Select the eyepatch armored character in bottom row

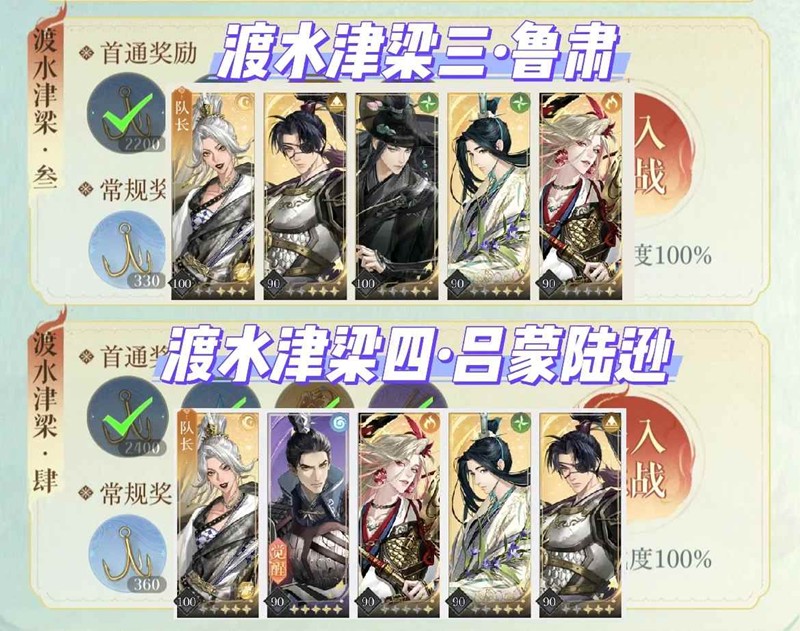581,514
